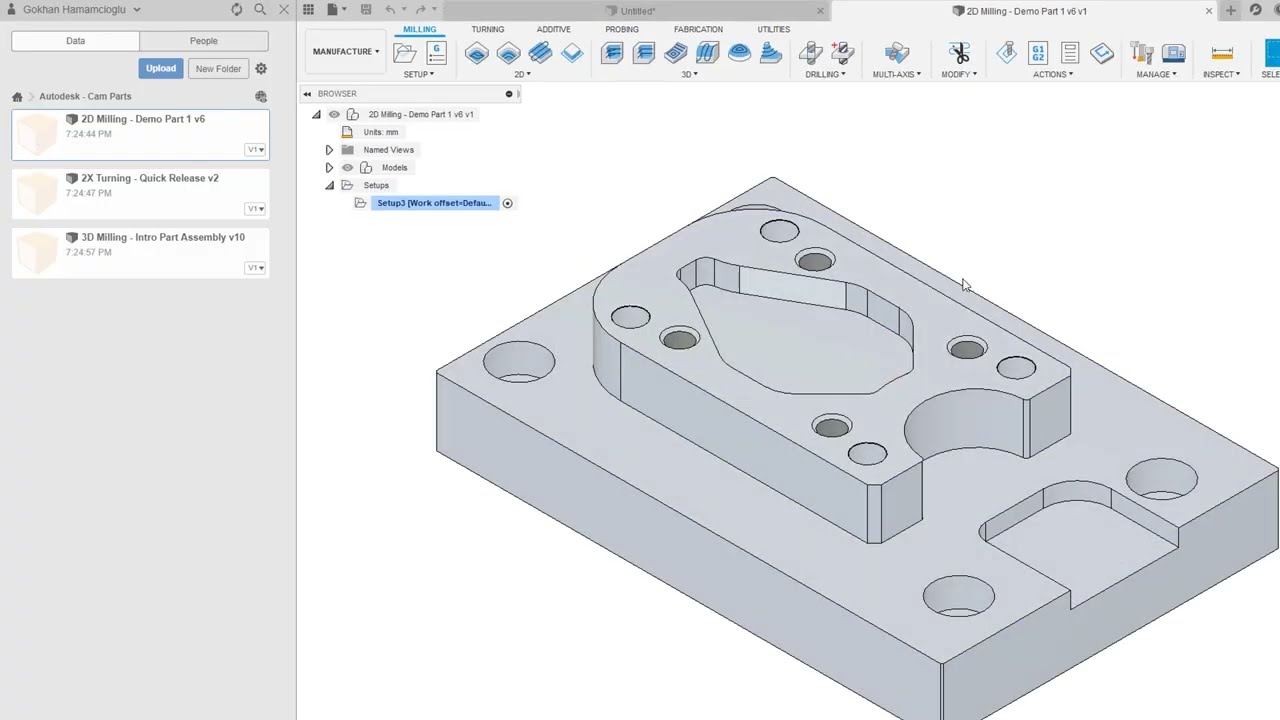Viewport: 1280px width, 720px height.
Task: Toggle visibility of Models node
Action: pos(347,168)
